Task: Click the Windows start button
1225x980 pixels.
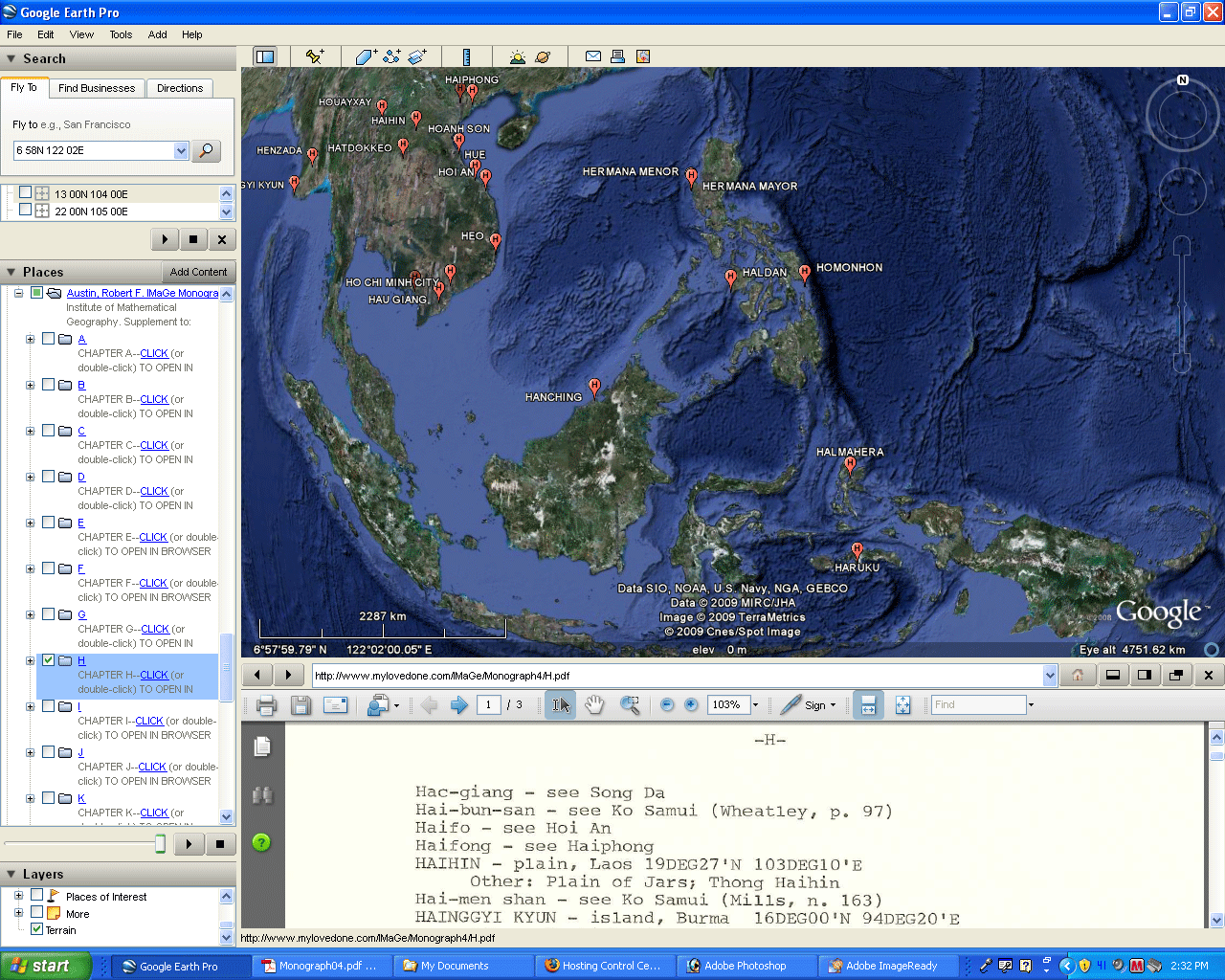Action: [x=46, y=966]
